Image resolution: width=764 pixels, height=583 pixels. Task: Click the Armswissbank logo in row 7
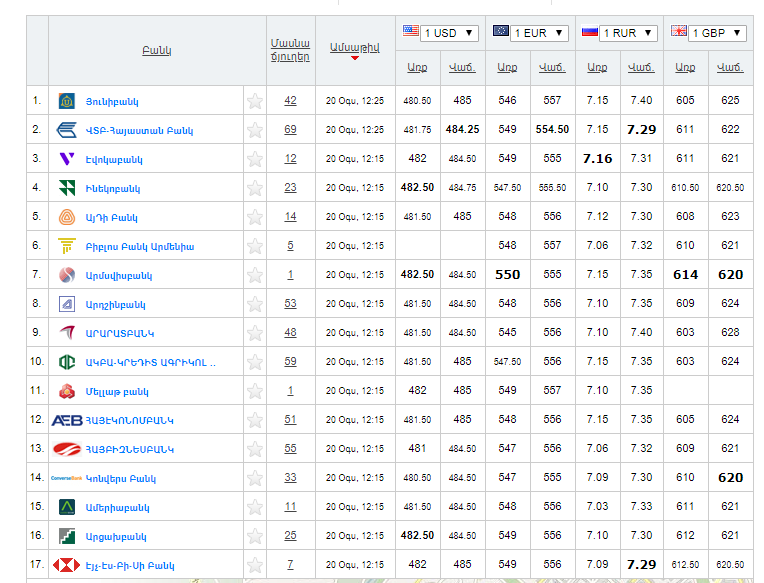click(67, 275)
